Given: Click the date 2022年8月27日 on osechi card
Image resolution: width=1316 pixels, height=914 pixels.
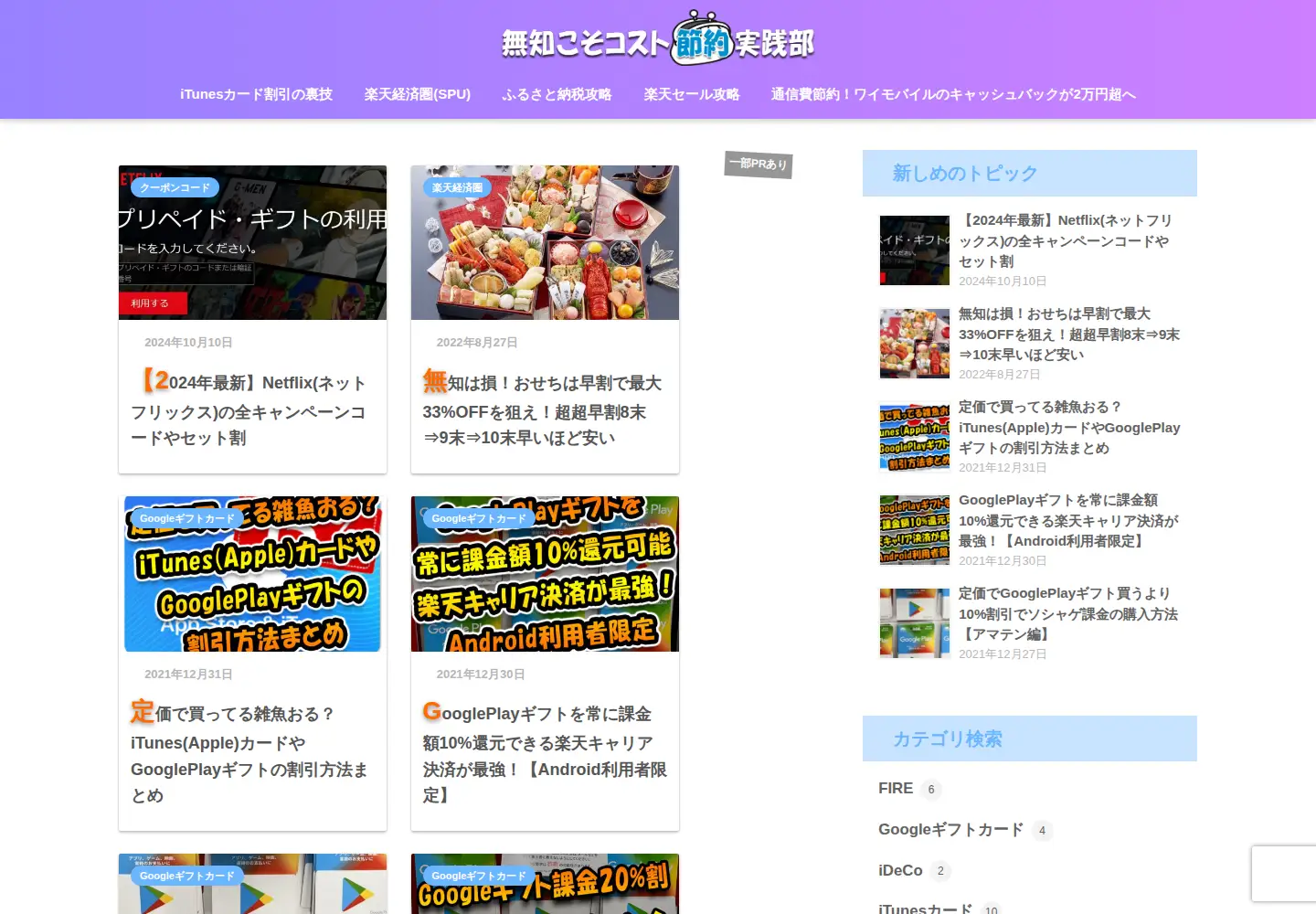Looking at the screenshot, I should pos(477,343).
